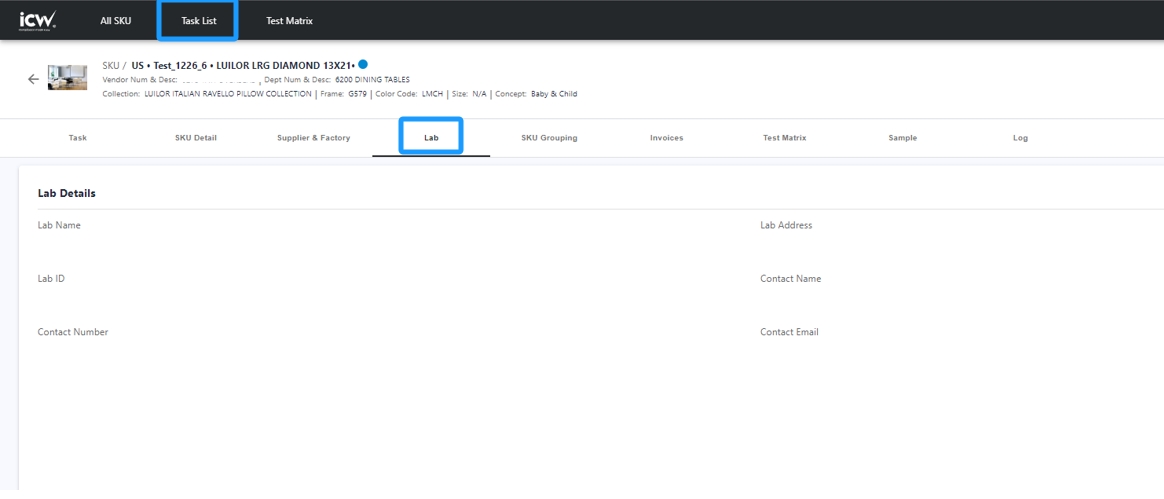Click the ICW logo
The image size is (1164, 499).
38,20
